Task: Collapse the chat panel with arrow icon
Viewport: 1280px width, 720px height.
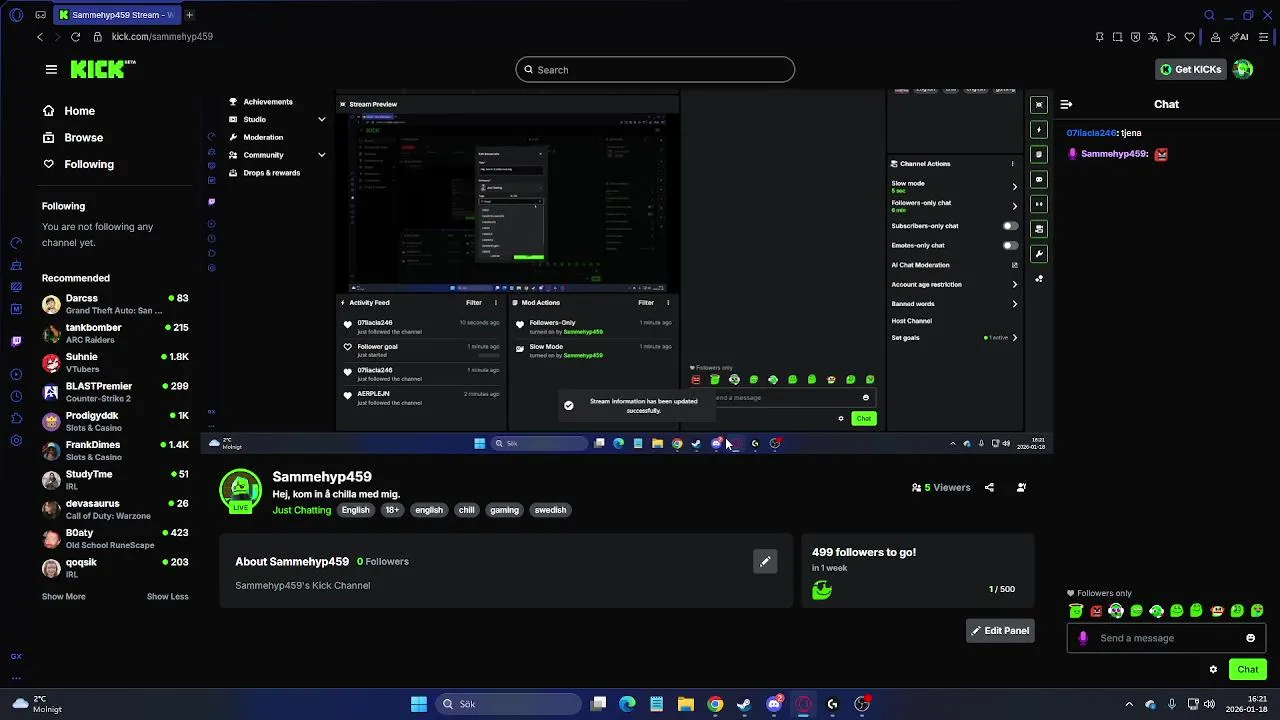Action: pyautogui.click(x=1066, y=104)
